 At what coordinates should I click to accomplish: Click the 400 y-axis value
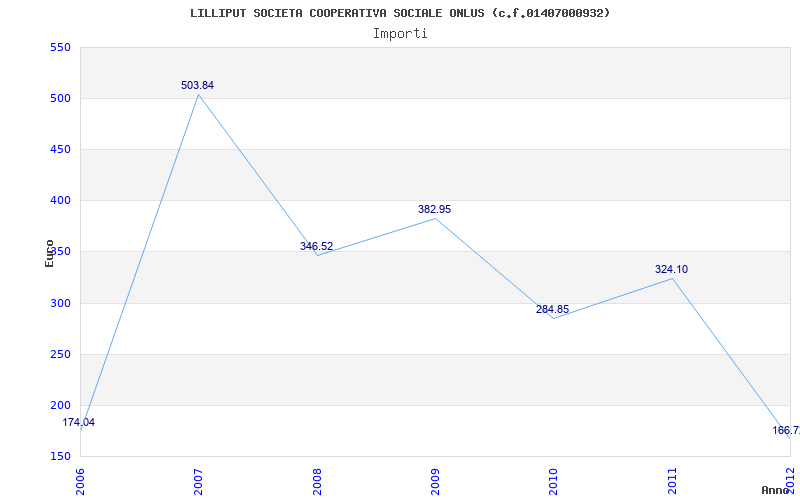coord(60,201)
